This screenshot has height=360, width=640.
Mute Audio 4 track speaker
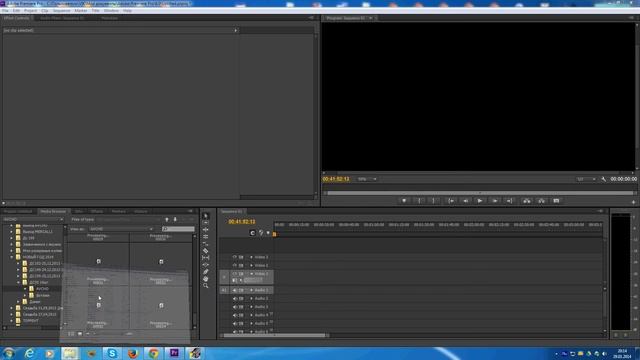coord(235,316)
